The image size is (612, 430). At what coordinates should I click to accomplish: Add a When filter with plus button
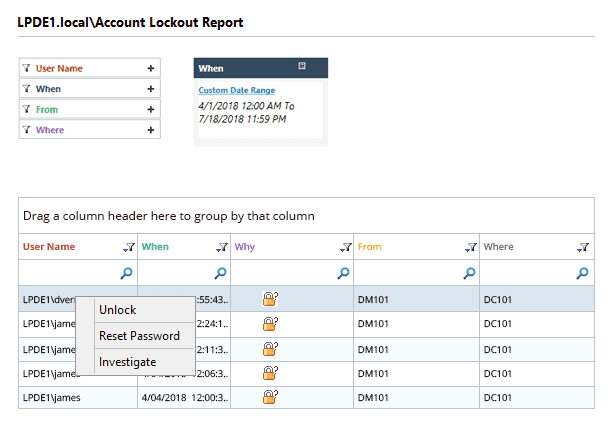tap(151, 89)
